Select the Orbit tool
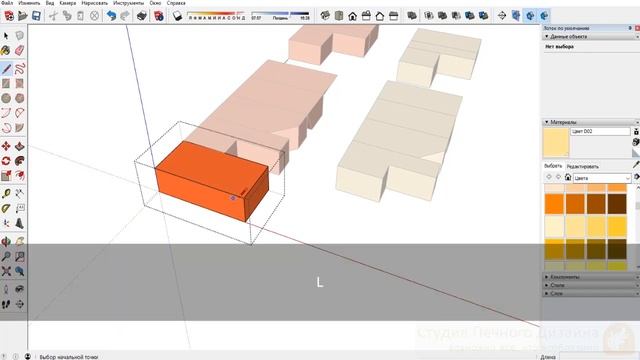The image size is (640, 360). pos(6,242)
